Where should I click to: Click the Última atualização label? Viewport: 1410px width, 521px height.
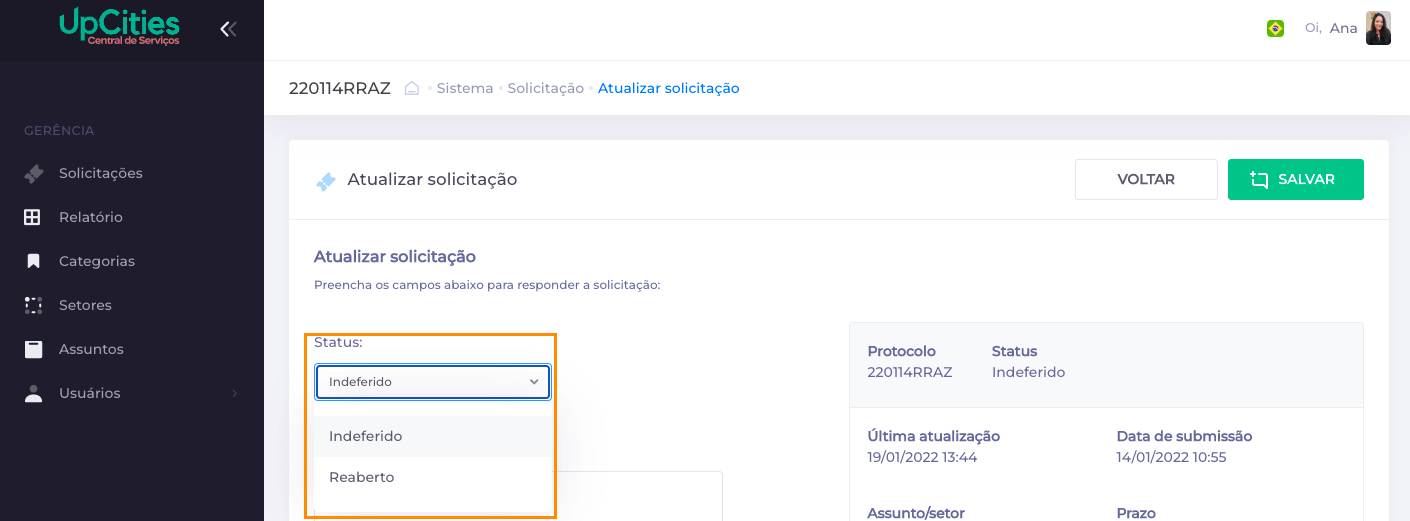point(934,436)
